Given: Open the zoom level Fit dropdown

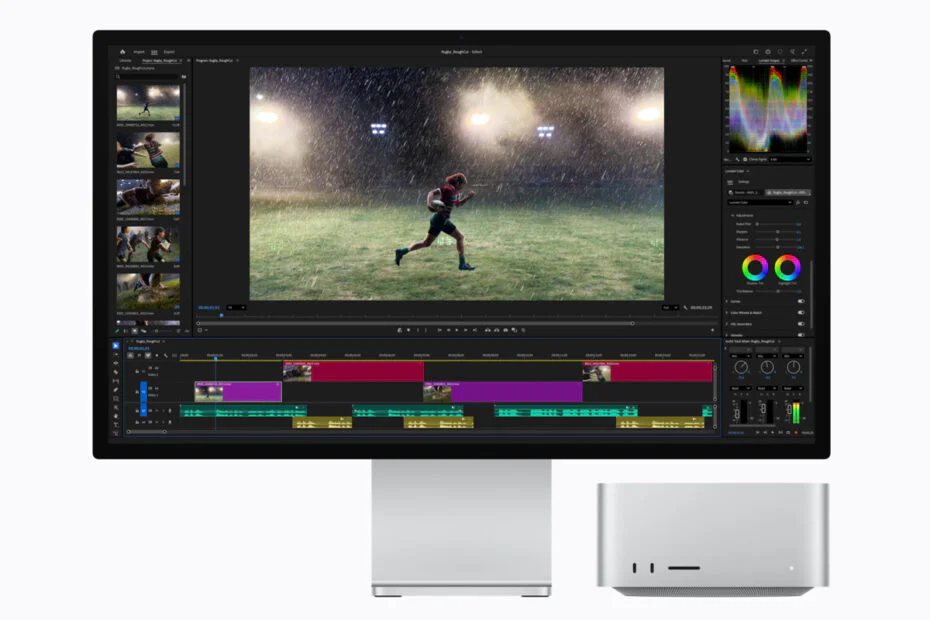Looking at the screenshot, I should (x=235, y=307).
